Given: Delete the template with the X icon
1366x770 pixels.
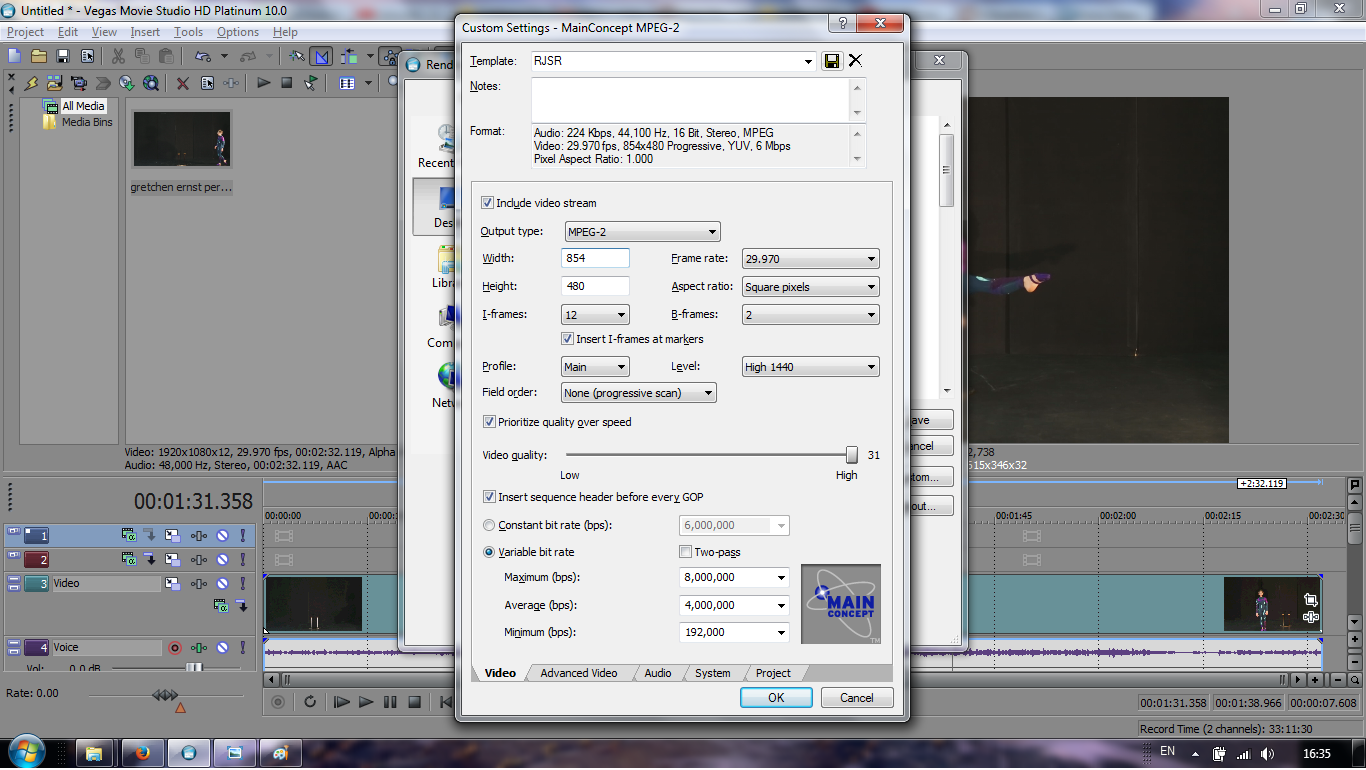Looking at the screenshot, I should click(855, 61).
